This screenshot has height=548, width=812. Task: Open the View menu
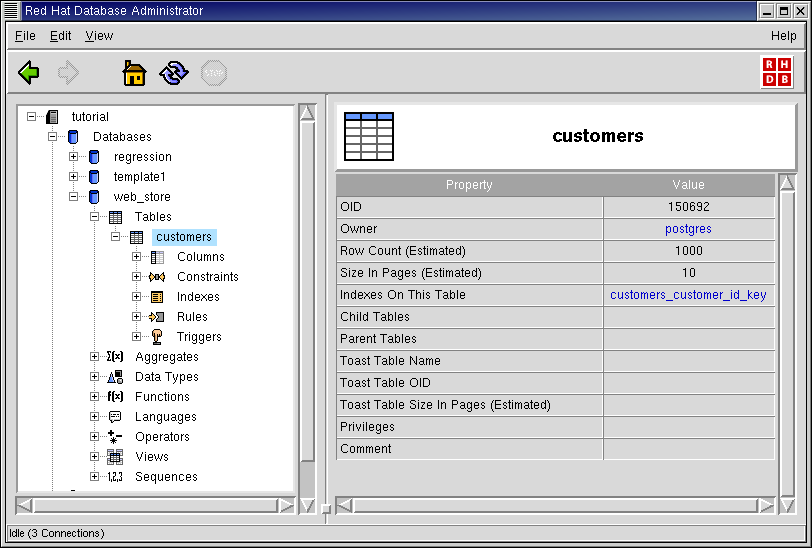99,36
